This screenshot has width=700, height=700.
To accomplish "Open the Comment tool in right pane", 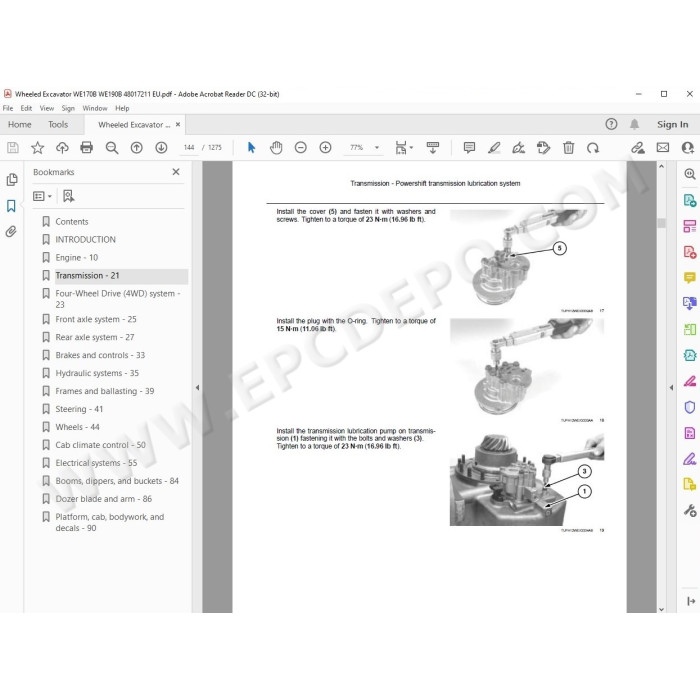I will [x=690, y=278].
